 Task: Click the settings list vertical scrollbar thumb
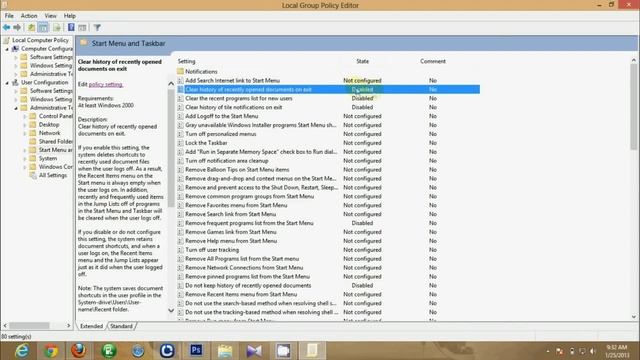pyautogui.click(x=633, y=107)
